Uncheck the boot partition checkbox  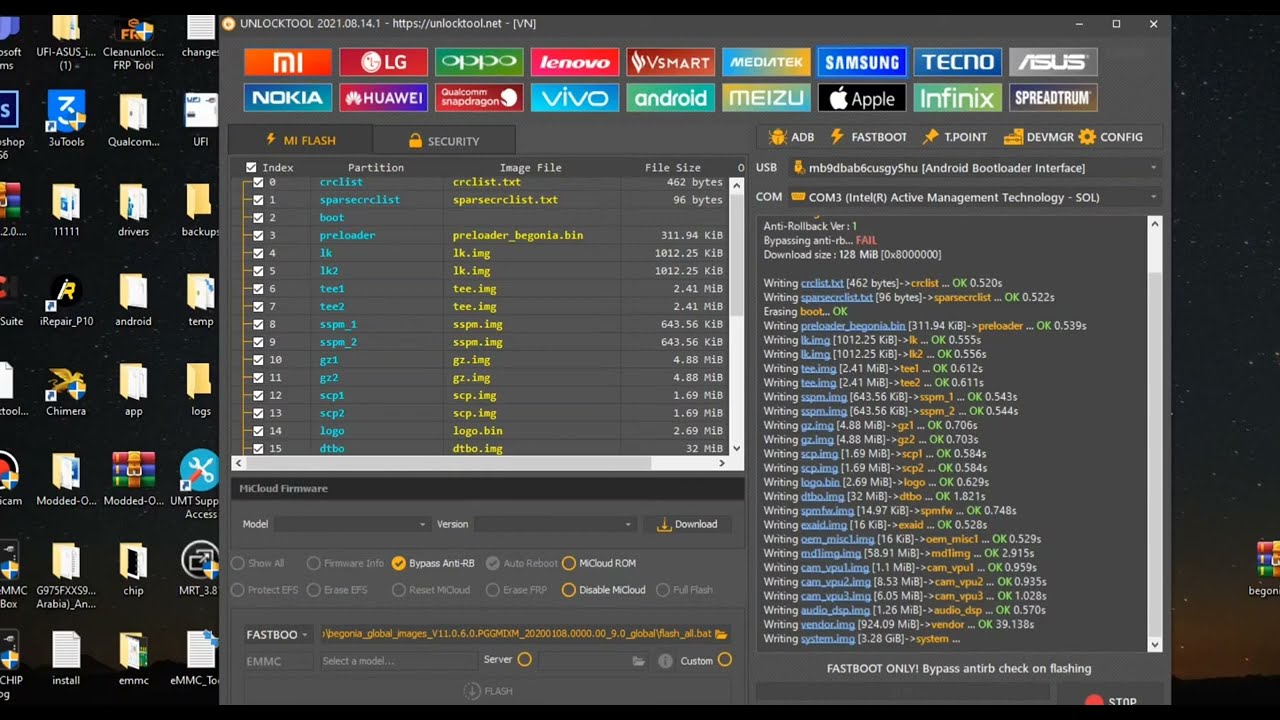tap(258, 217)
